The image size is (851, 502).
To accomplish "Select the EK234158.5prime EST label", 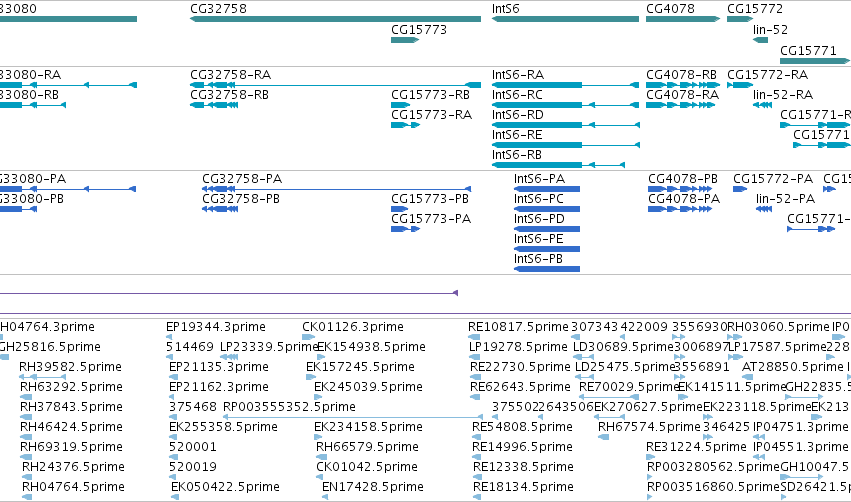I will (368, 428).
